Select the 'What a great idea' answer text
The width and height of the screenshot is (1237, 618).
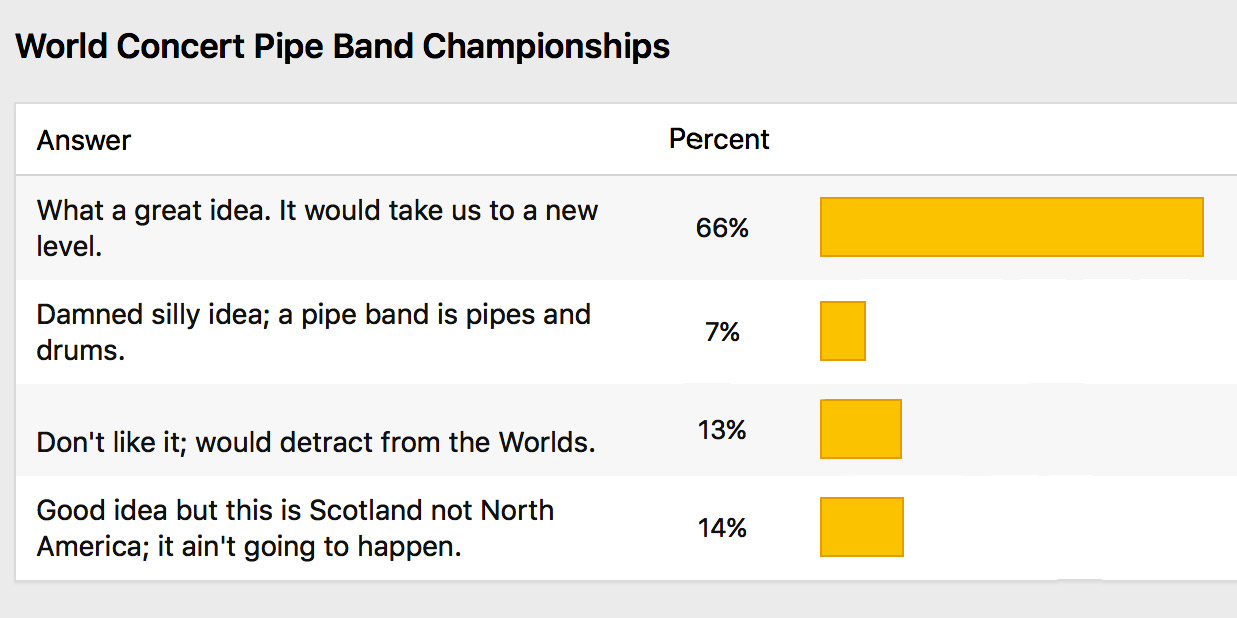[318, 228]
